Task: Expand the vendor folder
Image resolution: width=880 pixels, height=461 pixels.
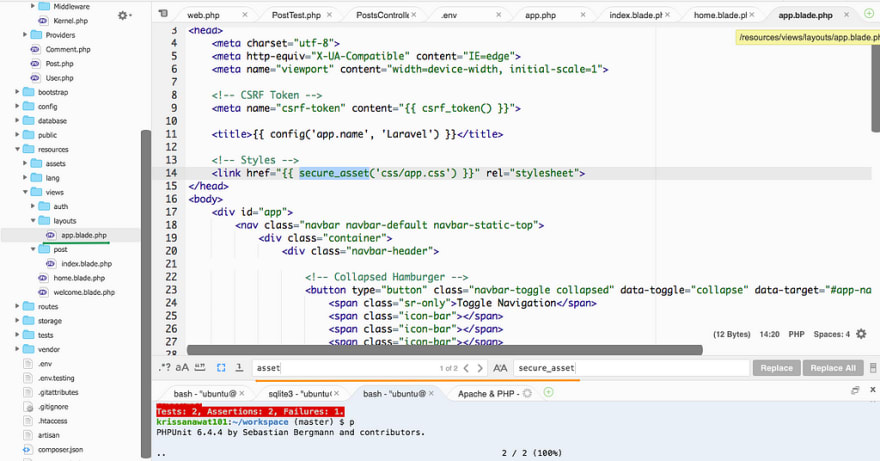Action: (17, 349)
